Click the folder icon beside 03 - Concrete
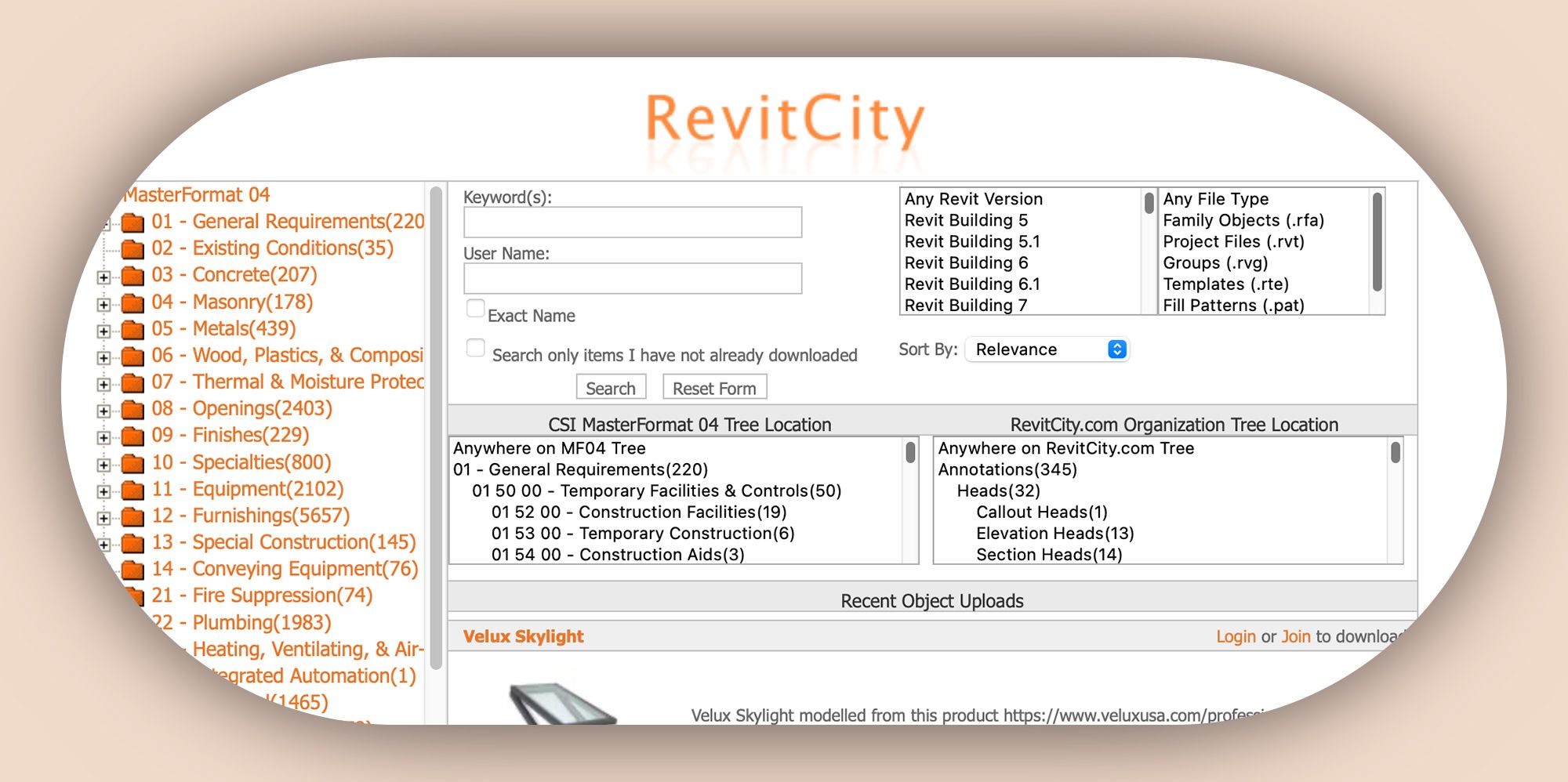1568x782 pixels. pyautogui.click(x=132, y=276)
